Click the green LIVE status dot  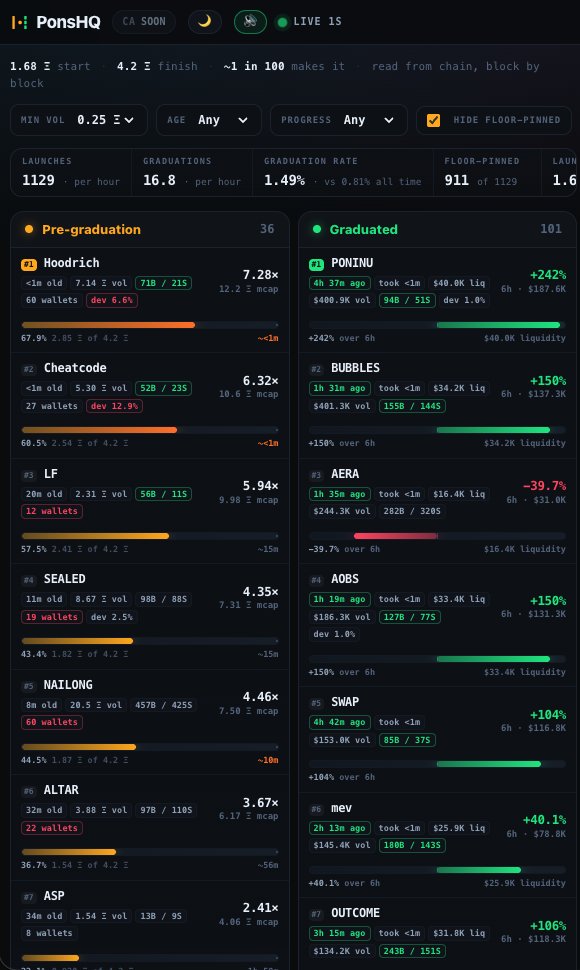point(283,22)
